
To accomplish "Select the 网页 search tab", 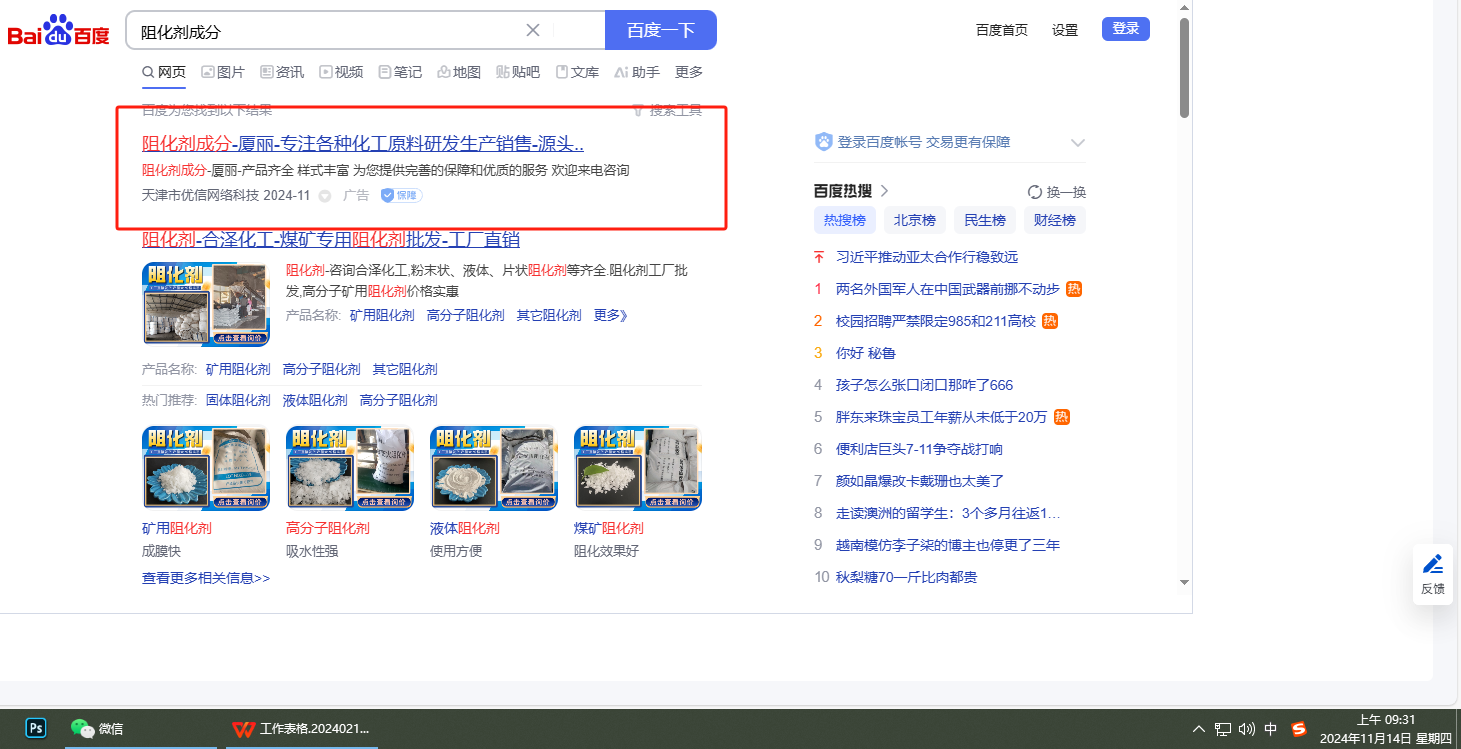I will [x=164, y=72].
